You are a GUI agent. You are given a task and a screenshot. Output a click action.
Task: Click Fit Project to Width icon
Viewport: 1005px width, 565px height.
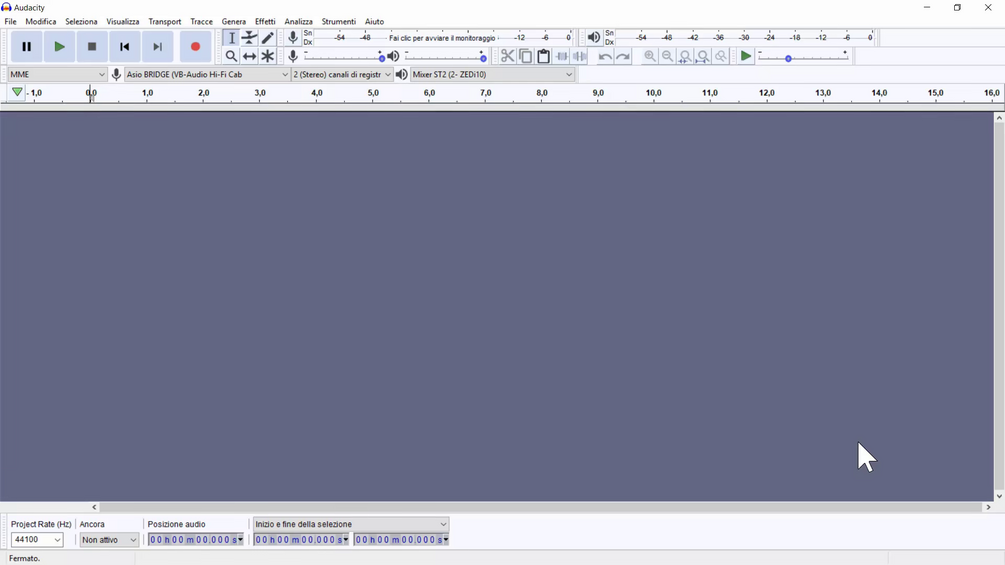(703, 56)
